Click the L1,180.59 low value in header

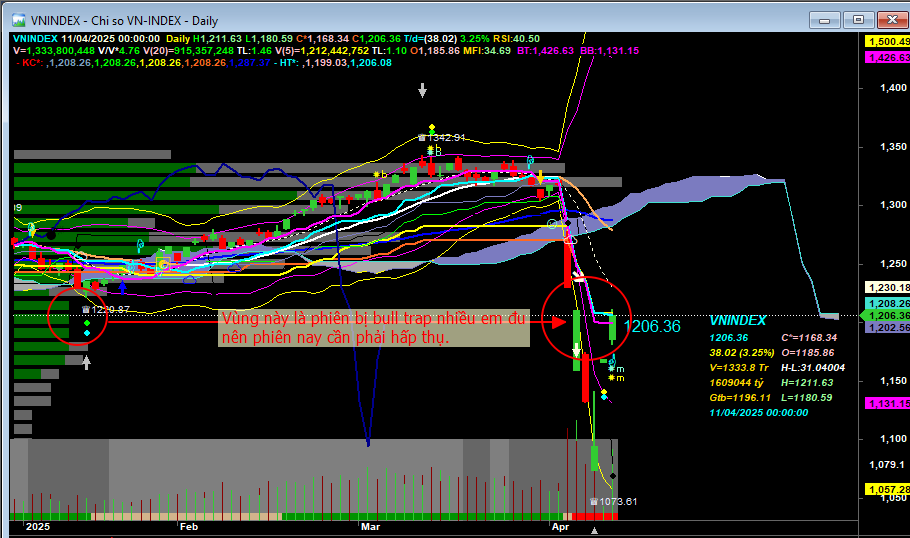[x=269, y=39]
